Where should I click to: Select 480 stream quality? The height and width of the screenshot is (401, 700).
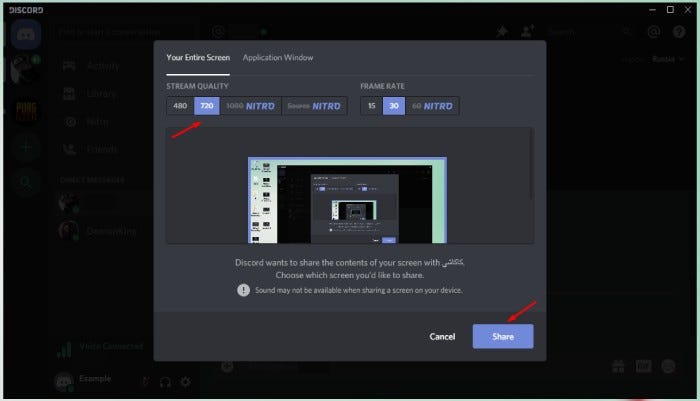point(180,106)
